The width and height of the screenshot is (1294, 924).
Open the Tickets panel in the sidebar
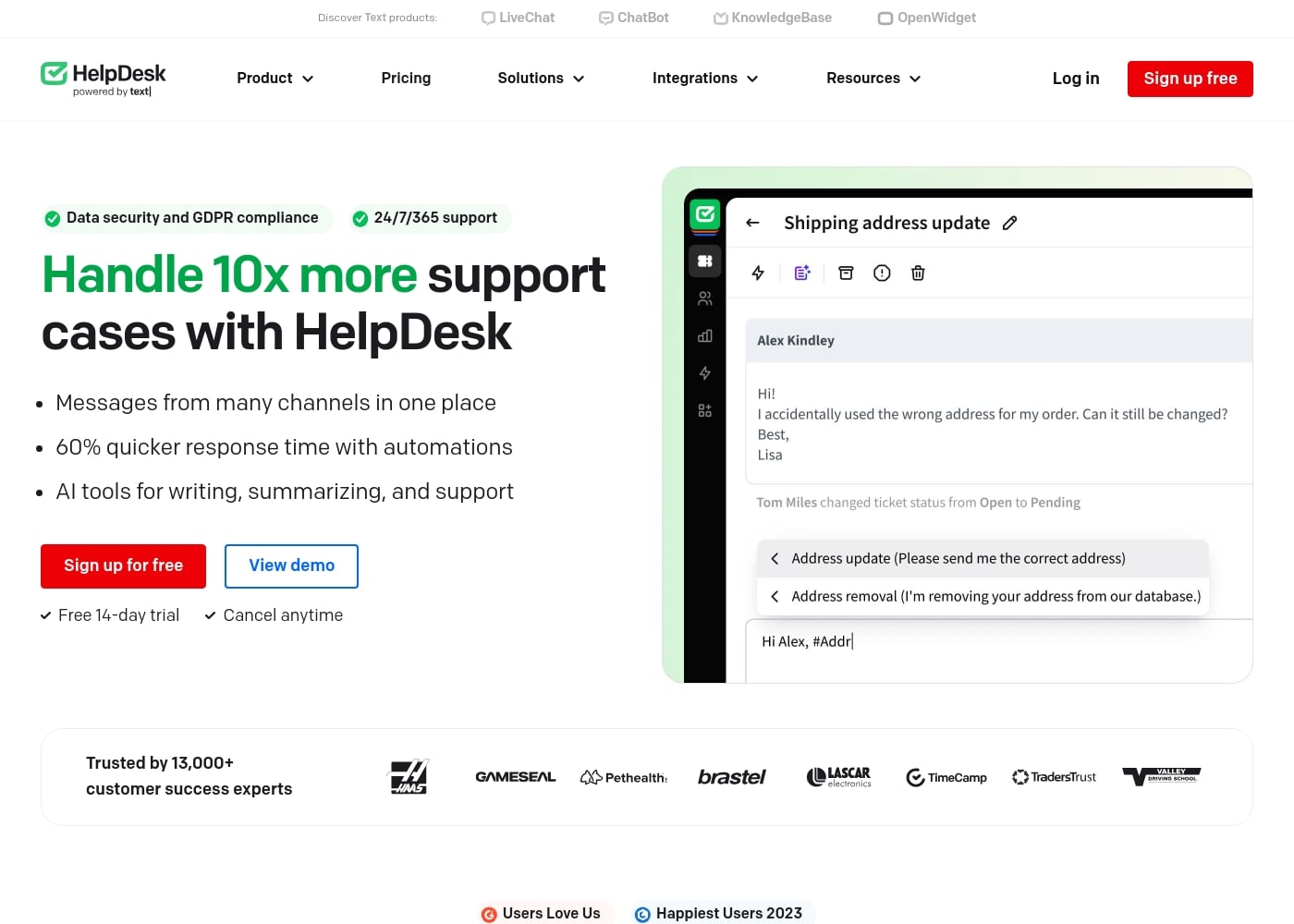704,261
